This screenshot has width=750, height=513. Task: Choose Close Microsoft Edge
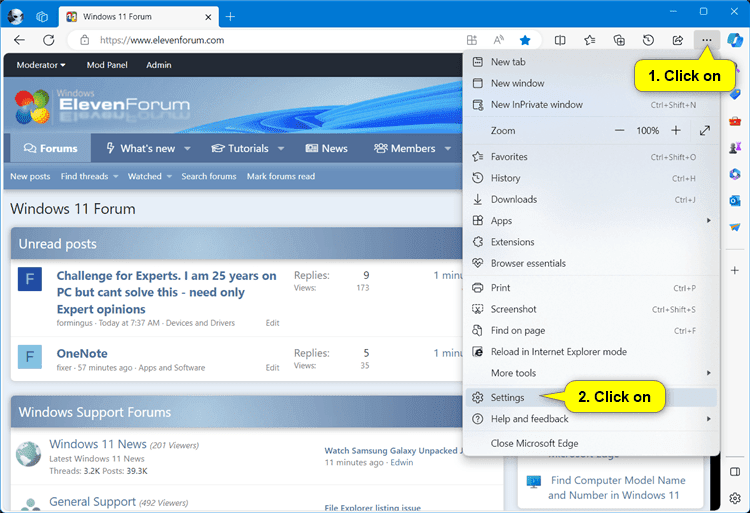click(591, 443)
